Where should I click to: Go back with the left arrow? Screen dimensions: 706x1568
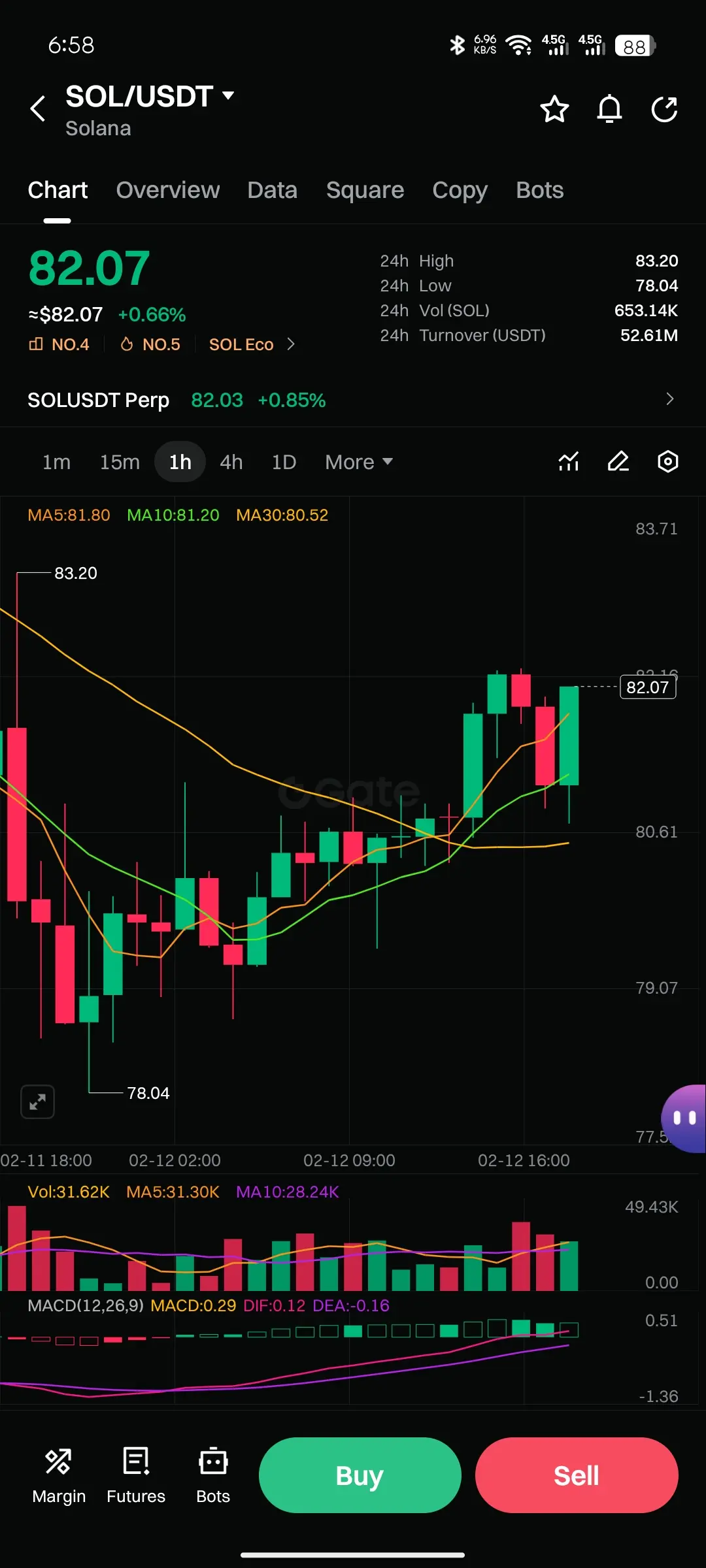[x=39, y=108]
